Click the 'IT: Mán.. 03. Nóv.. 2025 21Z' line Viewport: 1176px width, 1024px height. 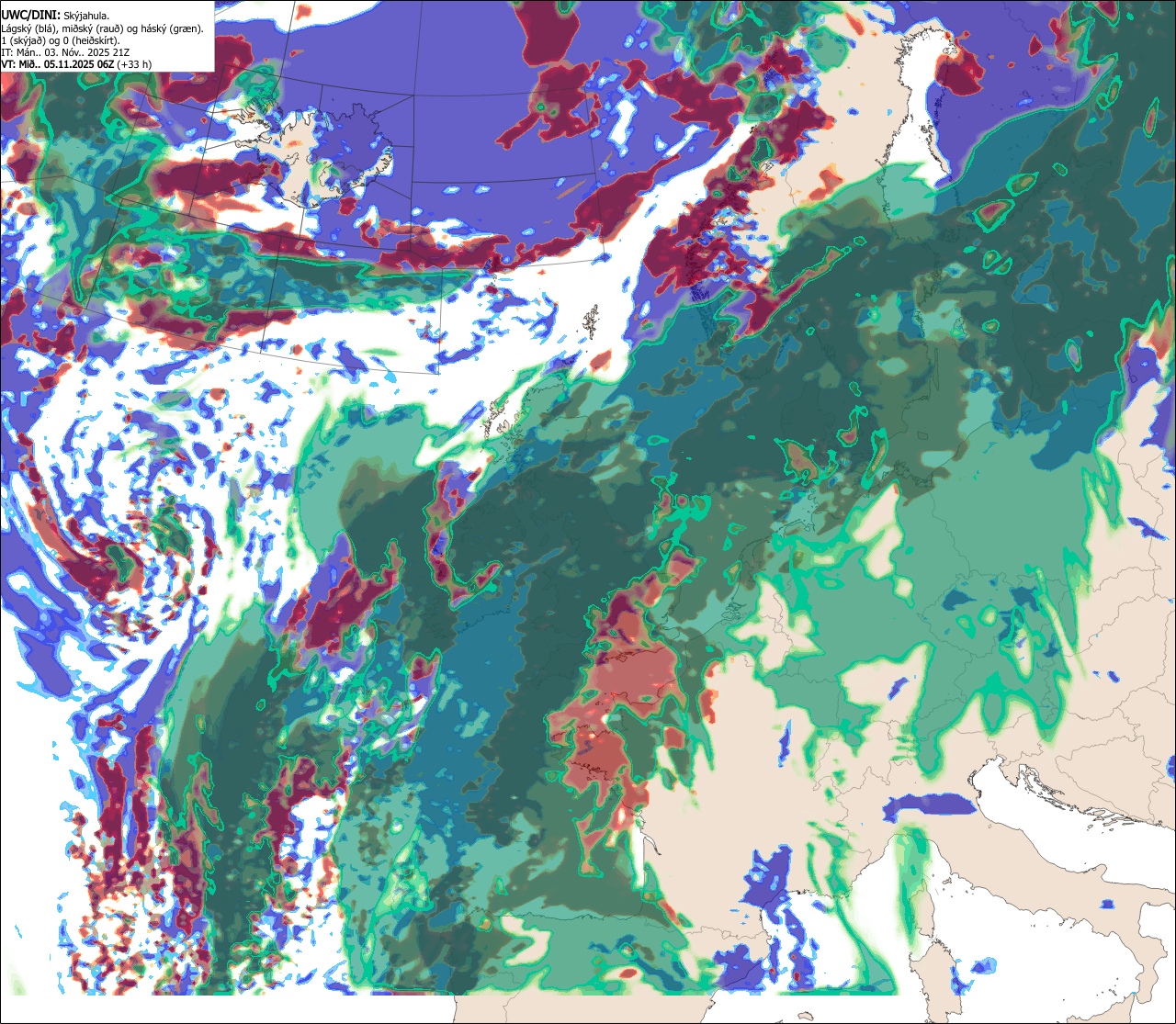click(x=64, y=52)
